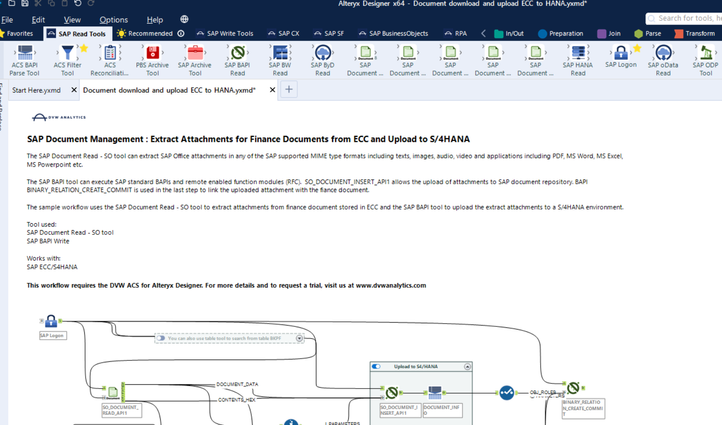Click the CONTENTS_HEX connection label
The image size is (722, 425).
click(236, 400)
